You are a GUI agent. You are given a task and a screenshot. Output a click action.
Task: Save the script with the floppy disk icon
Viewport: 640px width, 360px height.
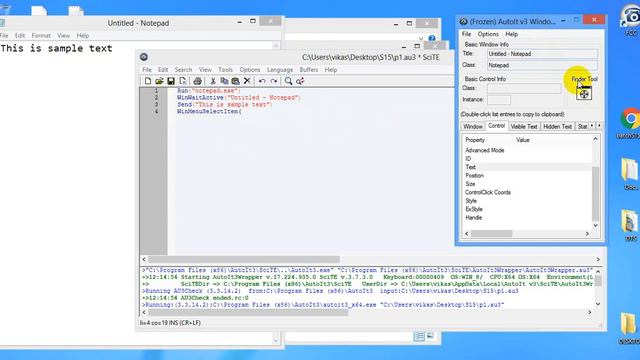click(x=171, y=81)
